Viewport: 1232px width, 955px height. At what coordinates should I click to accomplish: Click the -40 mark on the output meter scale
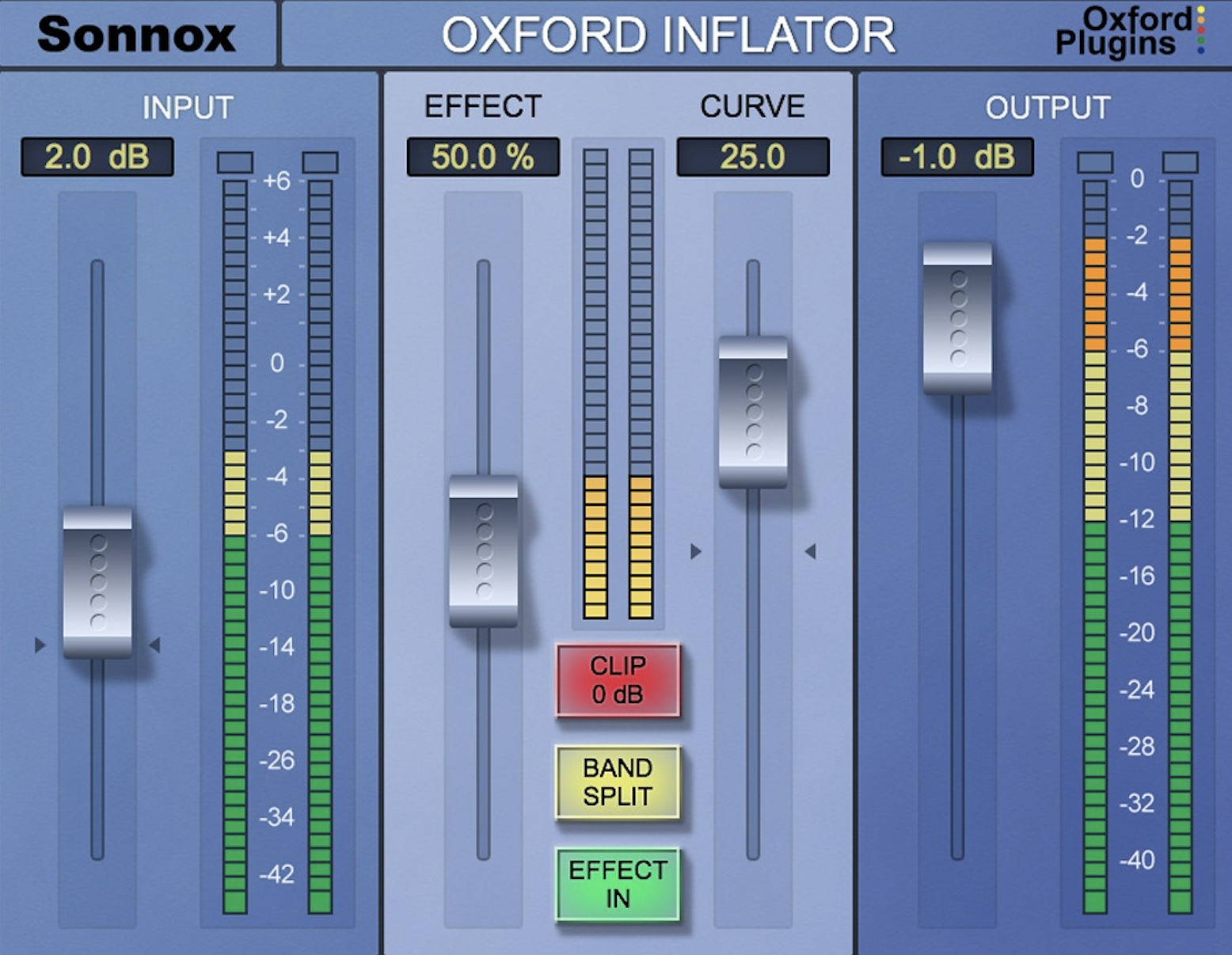[x=1137, y=859]
